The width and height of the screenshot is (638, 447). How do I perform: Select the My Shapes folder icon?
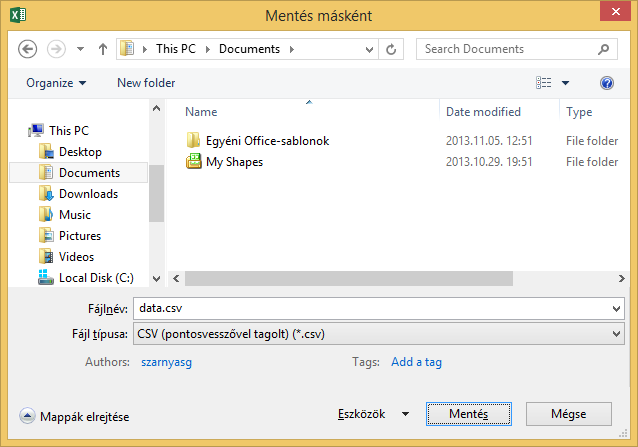click(x=194, y=162)
